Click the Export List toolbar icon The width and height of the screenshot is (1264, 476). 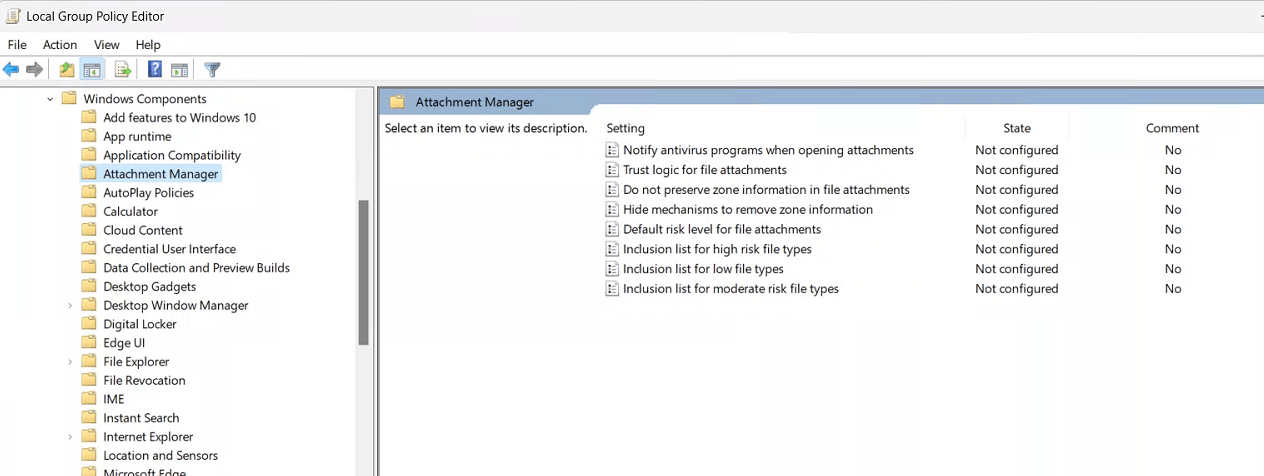[123, 70]
